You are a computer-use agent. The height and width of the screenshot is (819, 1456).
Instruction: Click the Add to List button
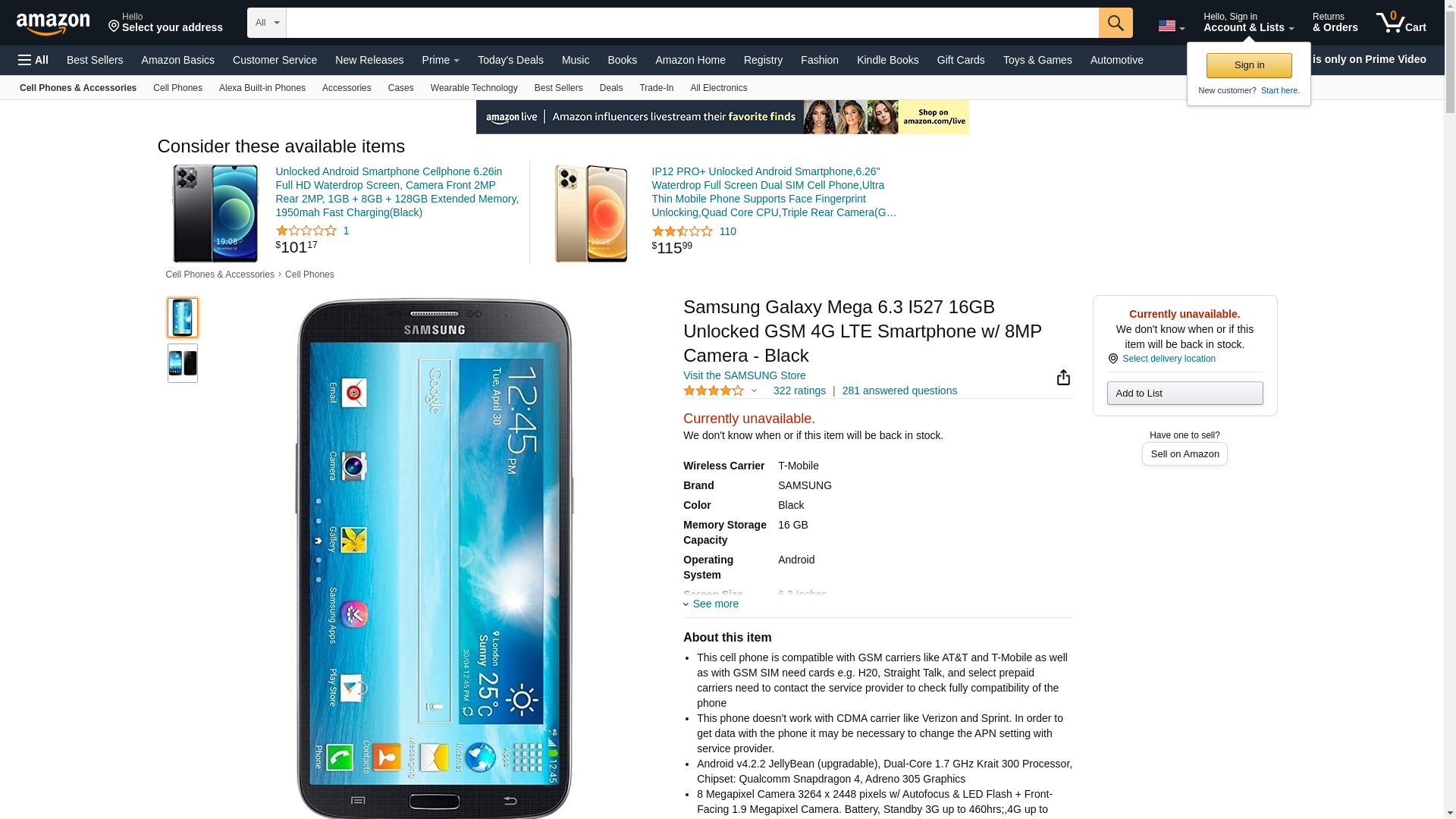tap(1185, 393)
